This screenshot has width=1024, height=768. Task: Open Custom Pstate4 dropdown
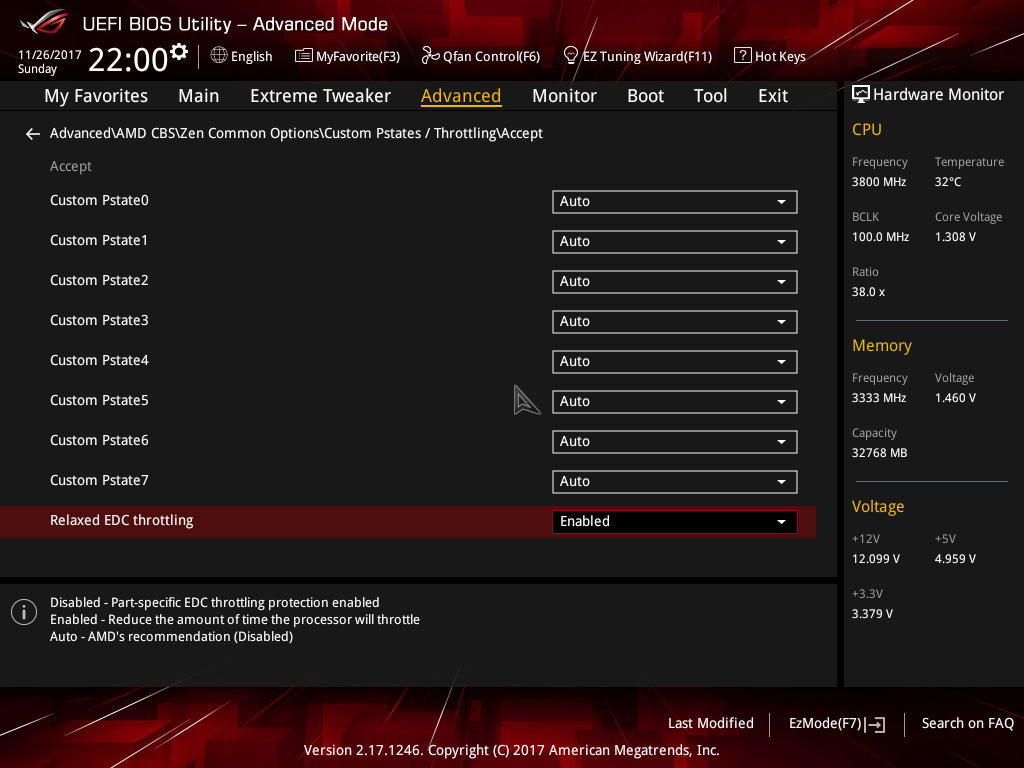pyautogui.click(x=674, y=362)
